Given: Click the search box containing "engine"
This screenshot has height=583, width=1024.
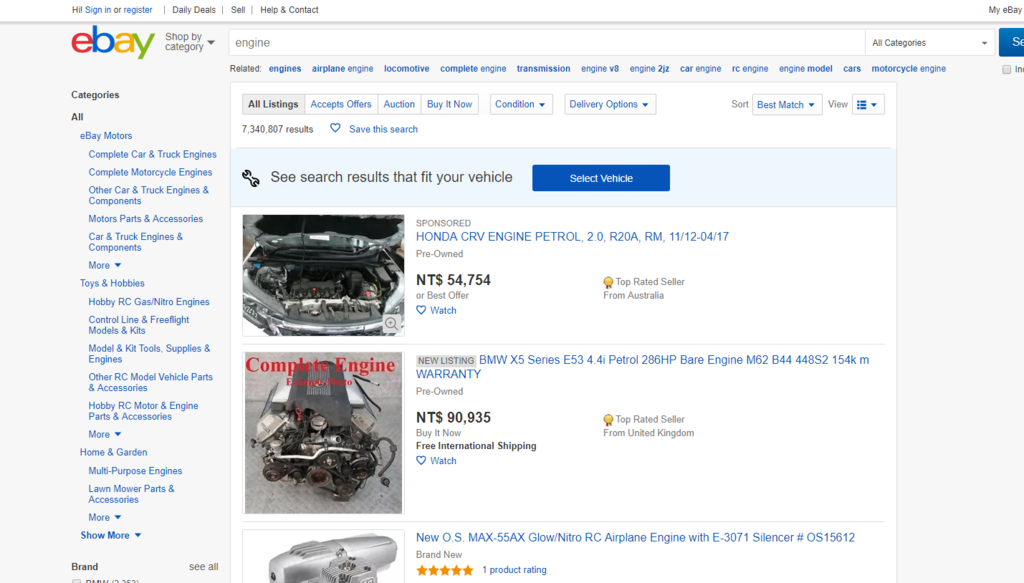Looking at the screenshot, I should pyautogui.click(x=546, y=43).
